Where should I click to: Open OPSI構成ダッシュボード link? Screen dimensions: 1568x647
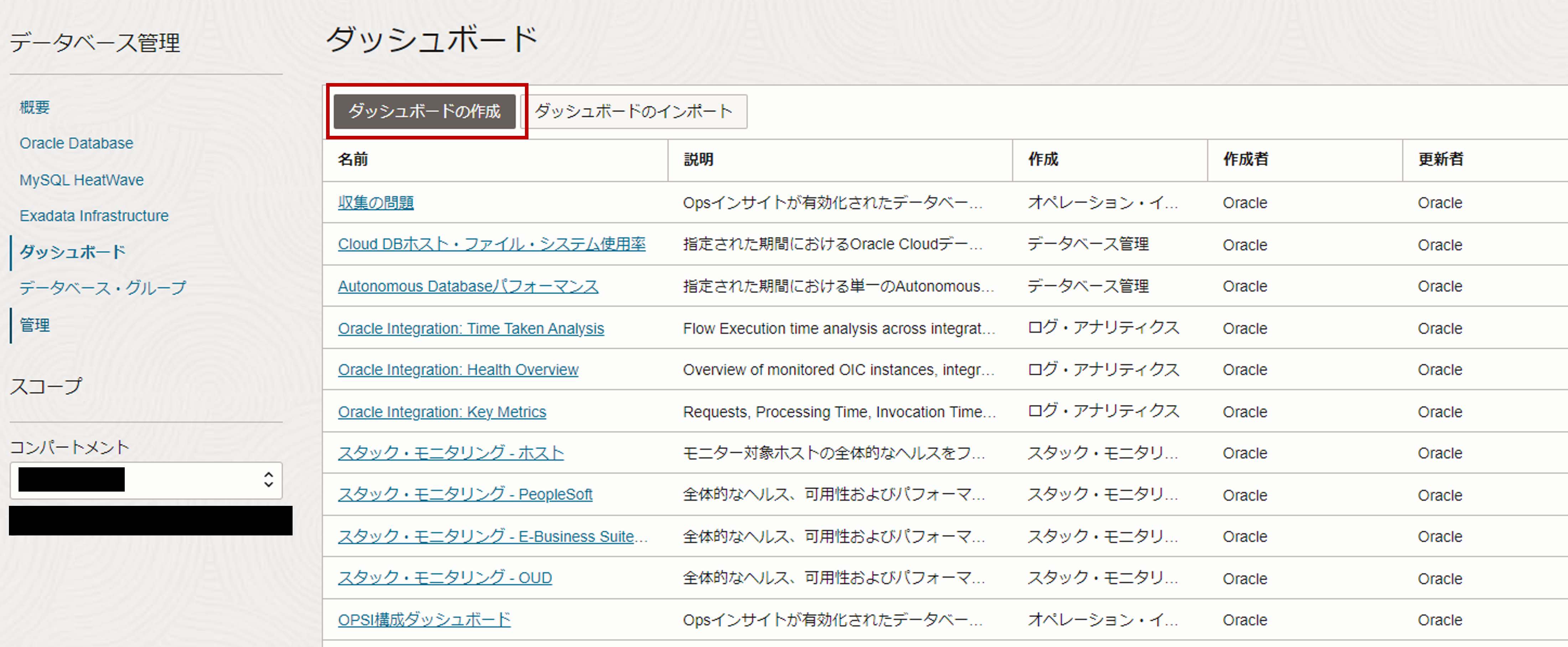pos(424,620)
